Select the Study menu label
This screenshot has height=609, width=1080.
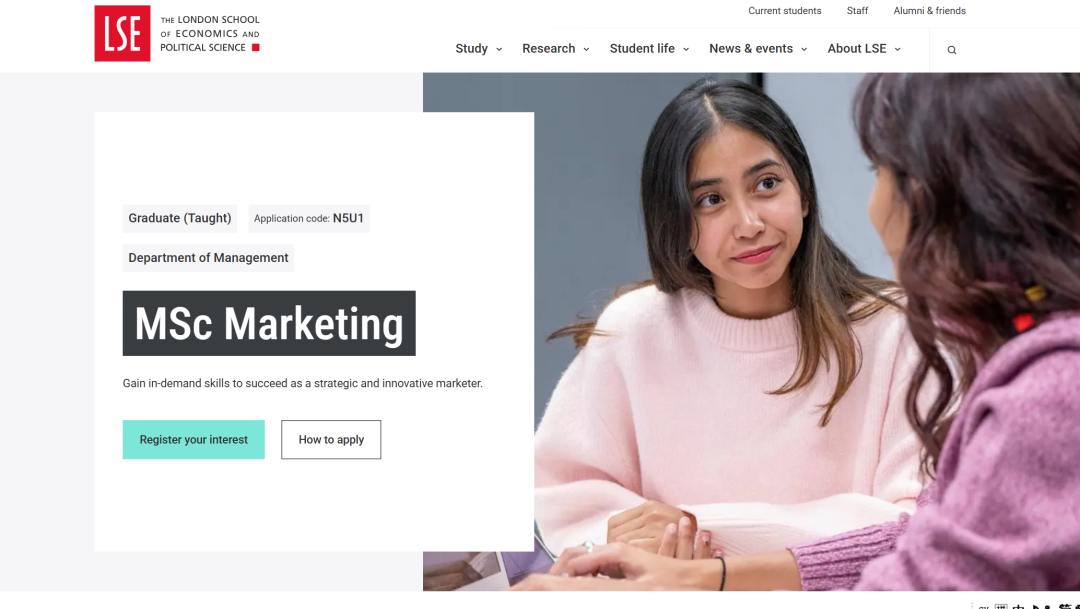click(x=471, y=48)
